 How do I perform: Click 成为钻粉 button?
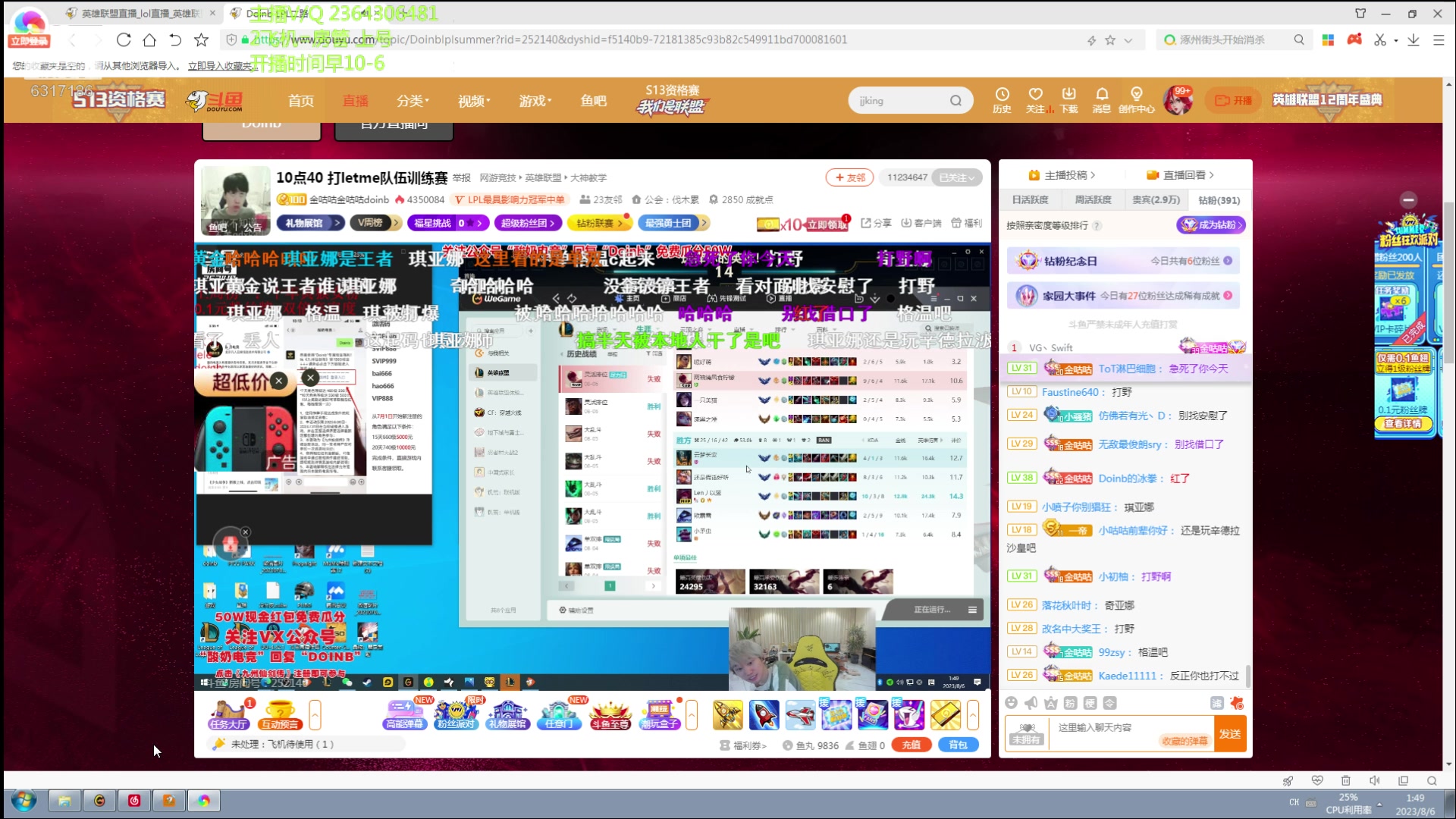(x=1211, y=225)
